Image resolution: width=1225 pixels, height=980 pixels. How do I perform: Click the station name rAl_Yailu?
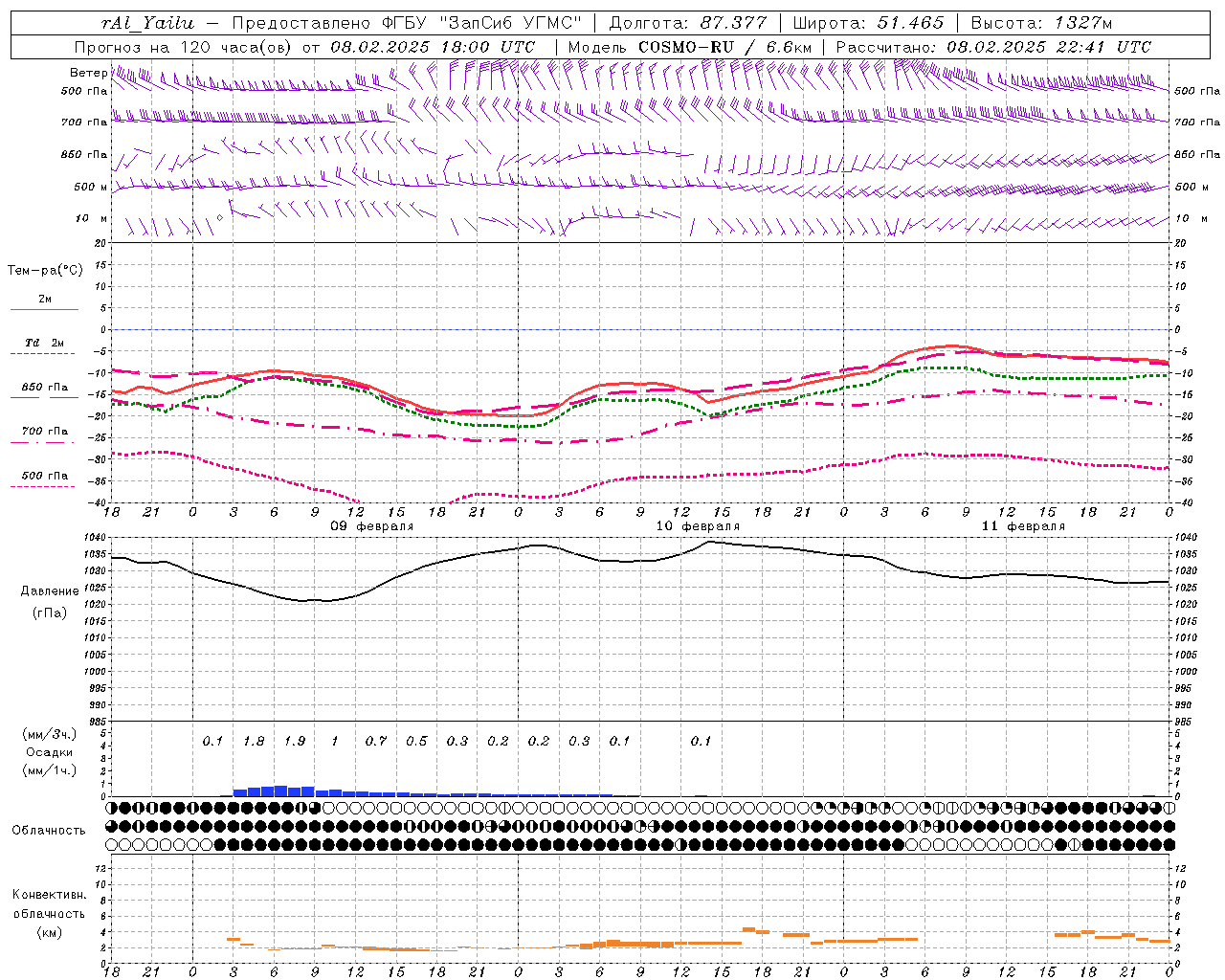pos(146,23)
